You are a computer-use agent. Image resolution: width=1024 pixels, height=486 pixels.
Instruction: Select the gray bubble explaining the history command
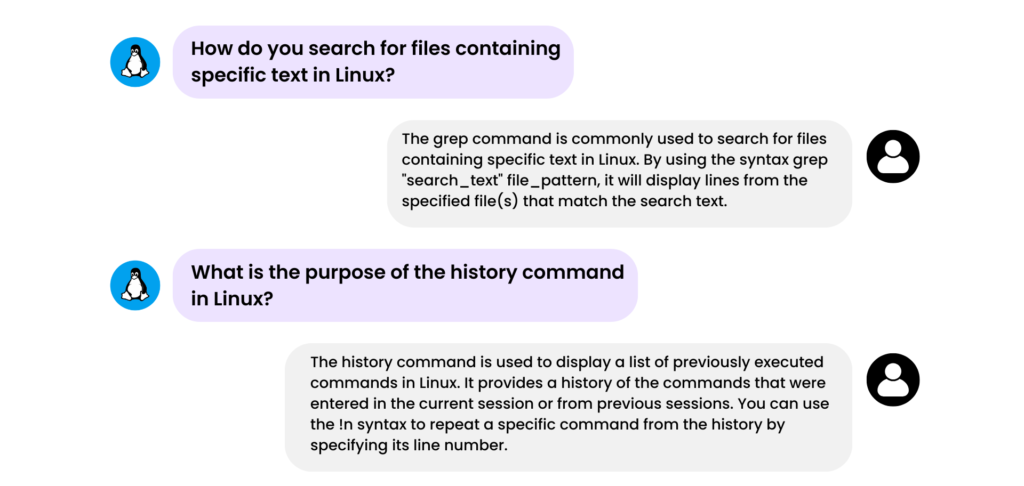pos(568,408)
